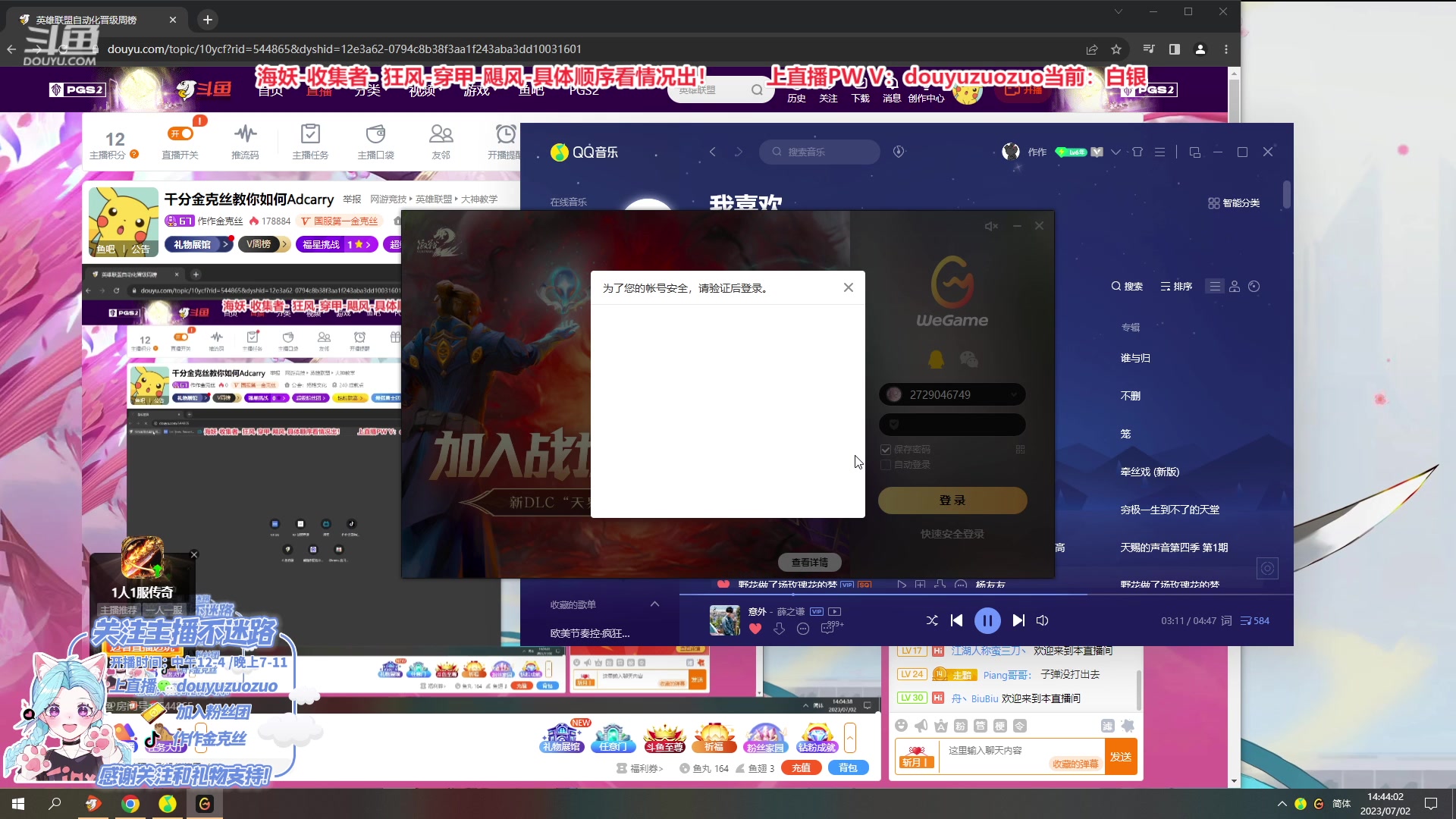The height and width of the screenshot is (819, 1456).
Task: Click the QQ Music search box
Action: (819, 152)
